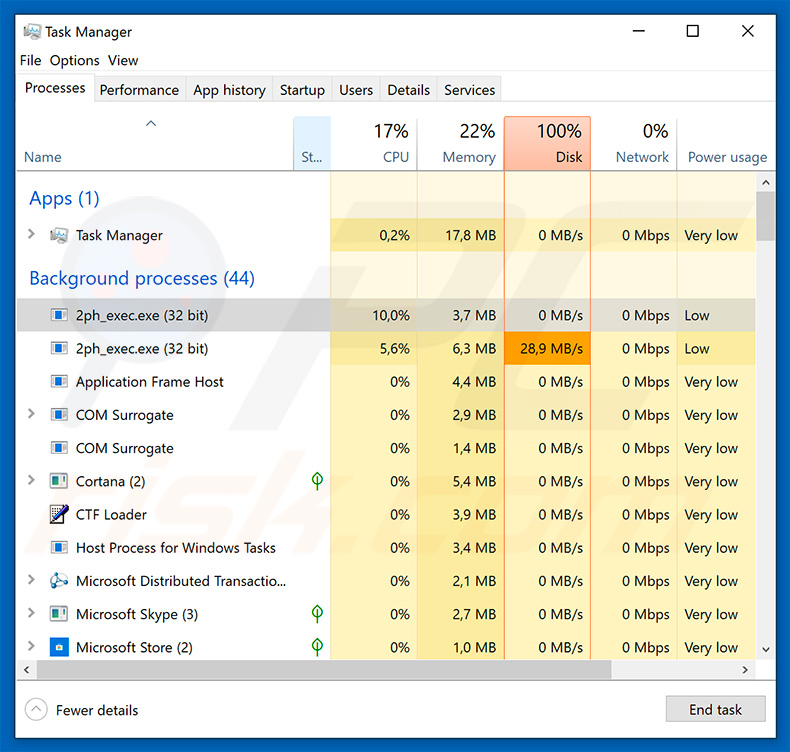Viewport: 790px width, 752px height.
Task: Click the Cortana process icon
Action: [x=59, y=482]
